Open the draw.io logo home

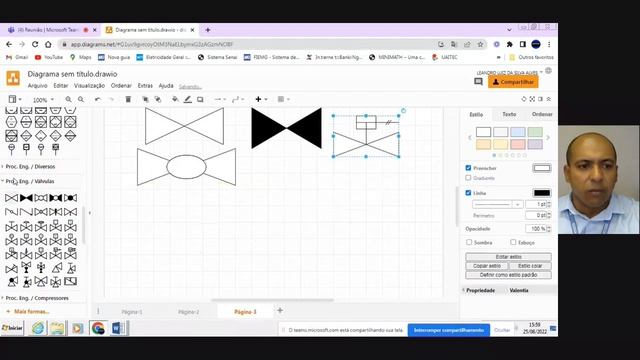13,78
